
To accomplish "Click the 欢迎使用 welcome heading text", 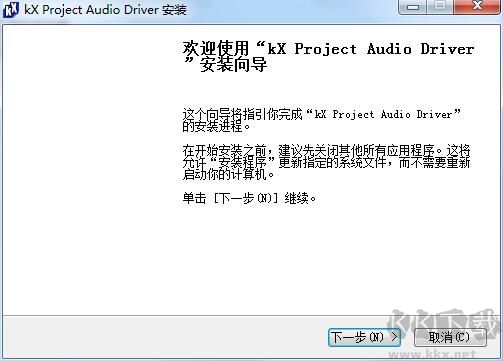I will [215, 49].
